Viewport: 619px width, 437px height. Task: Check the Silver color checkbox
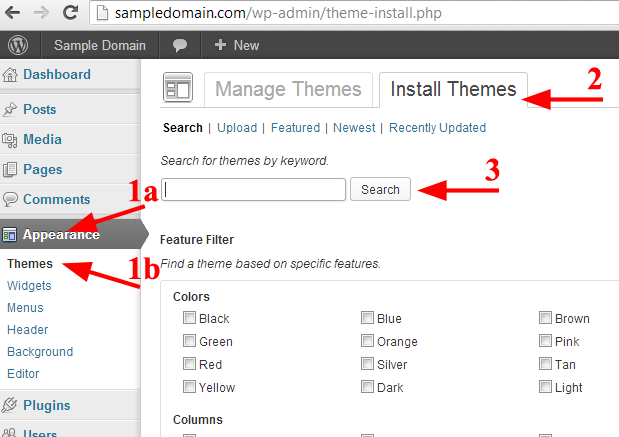[367, 364]
